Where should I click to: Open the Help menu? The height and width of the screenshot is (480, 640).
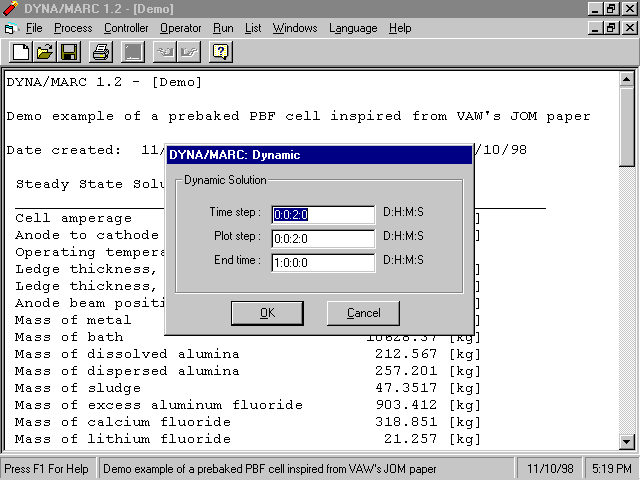(x=400, y=28)
